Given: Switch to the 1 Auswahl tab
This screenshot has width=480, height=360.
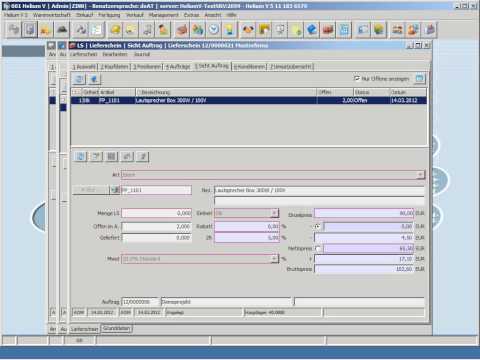Looking at the screenshot, I should (84, 67).
